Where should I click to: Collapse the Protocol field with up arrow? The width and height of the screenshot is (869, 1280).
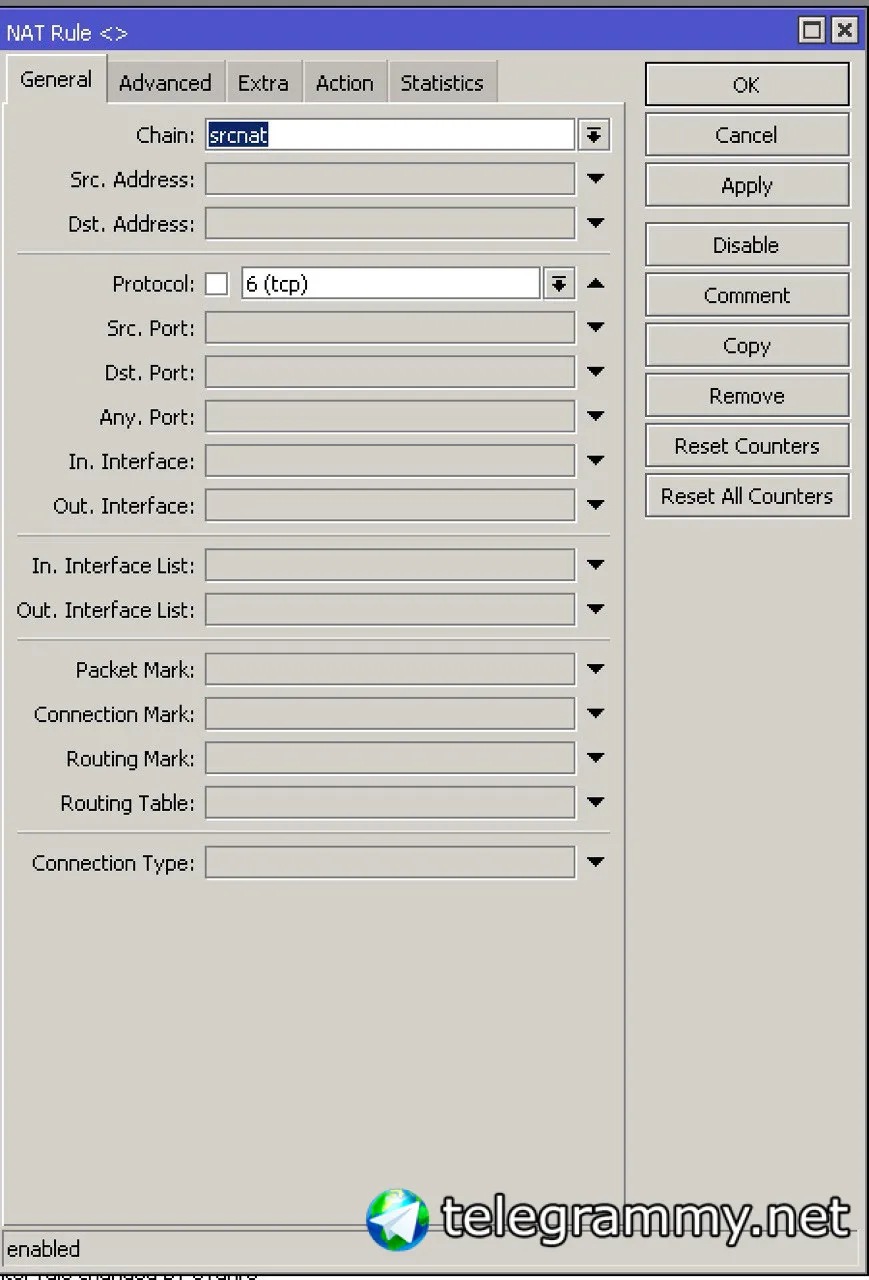click(x=596, y=284)
